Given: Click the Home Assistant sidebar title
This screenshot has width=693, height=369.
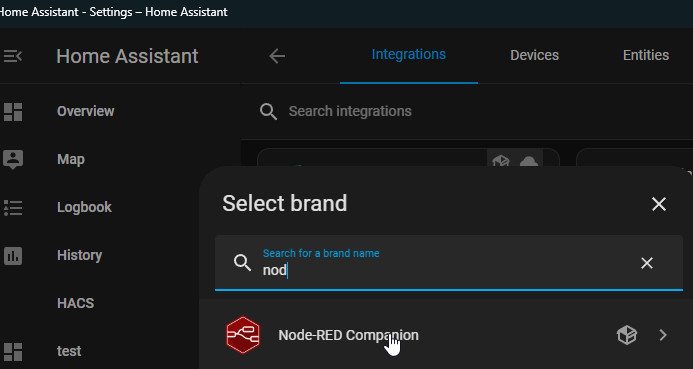Looking at the screenshot, I should (x=127, y=56).
